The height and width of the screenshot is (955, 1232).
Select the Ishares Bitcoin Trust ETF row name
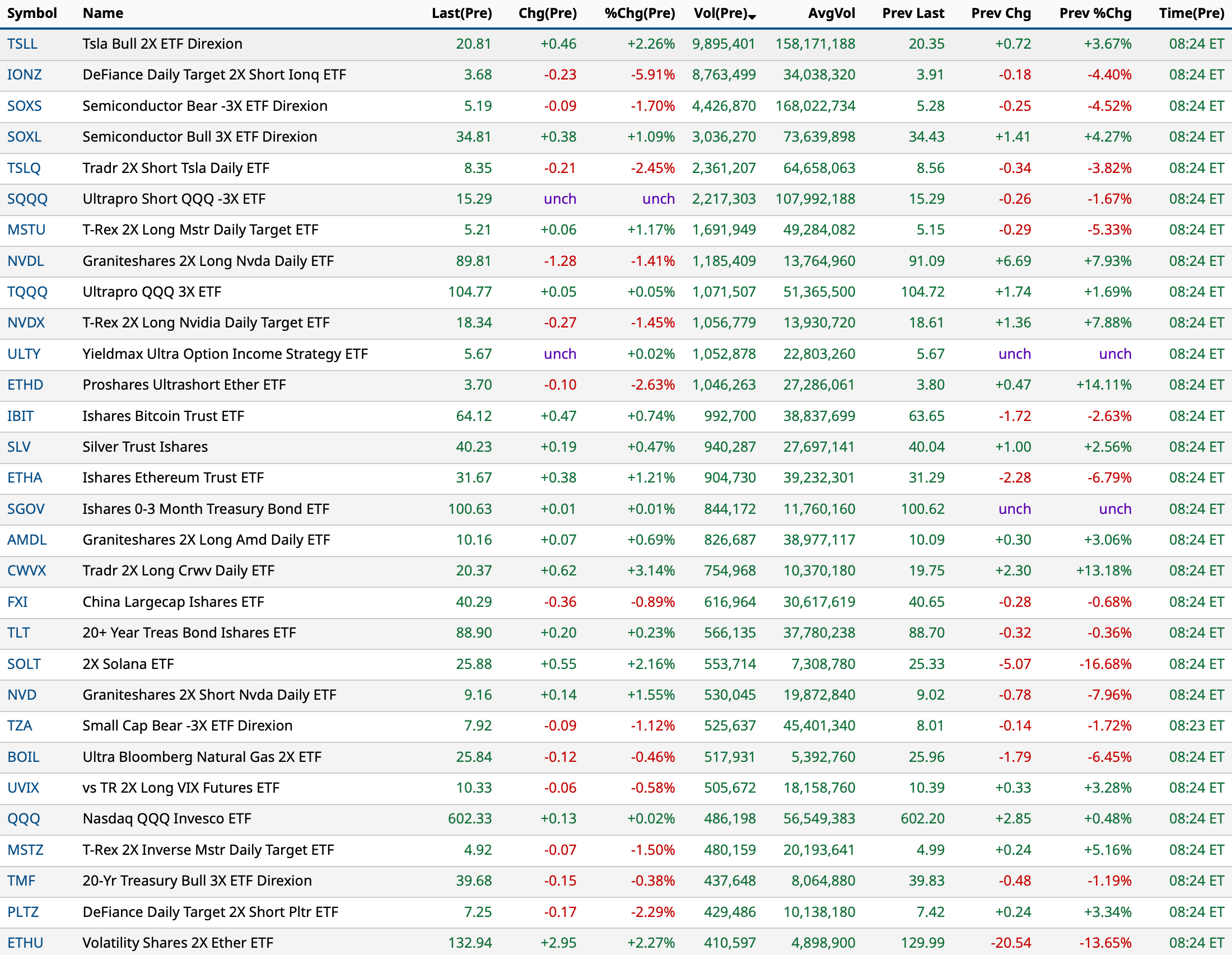pyautogui.click(x=163, y=416)
